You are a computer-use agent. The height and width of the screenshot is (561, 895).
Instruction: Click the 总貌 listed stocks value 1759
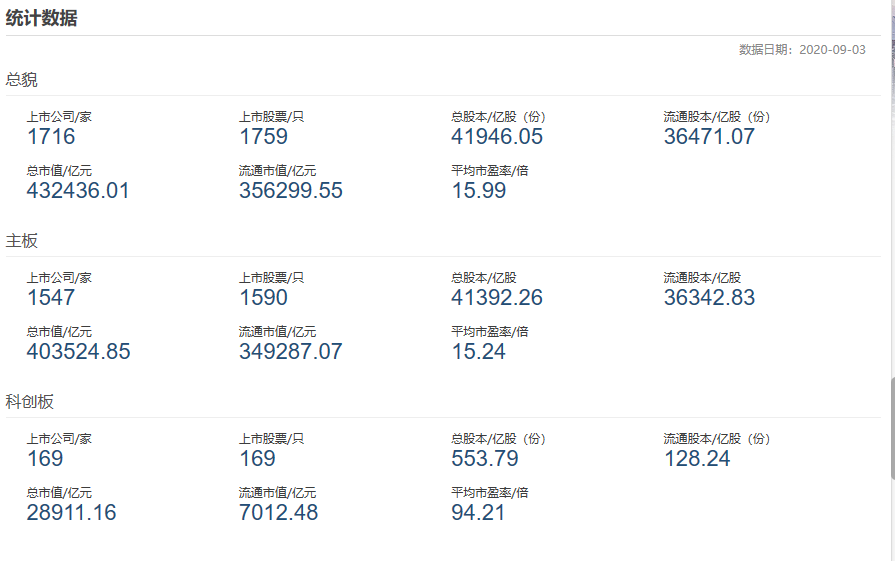tap(263, 137)
